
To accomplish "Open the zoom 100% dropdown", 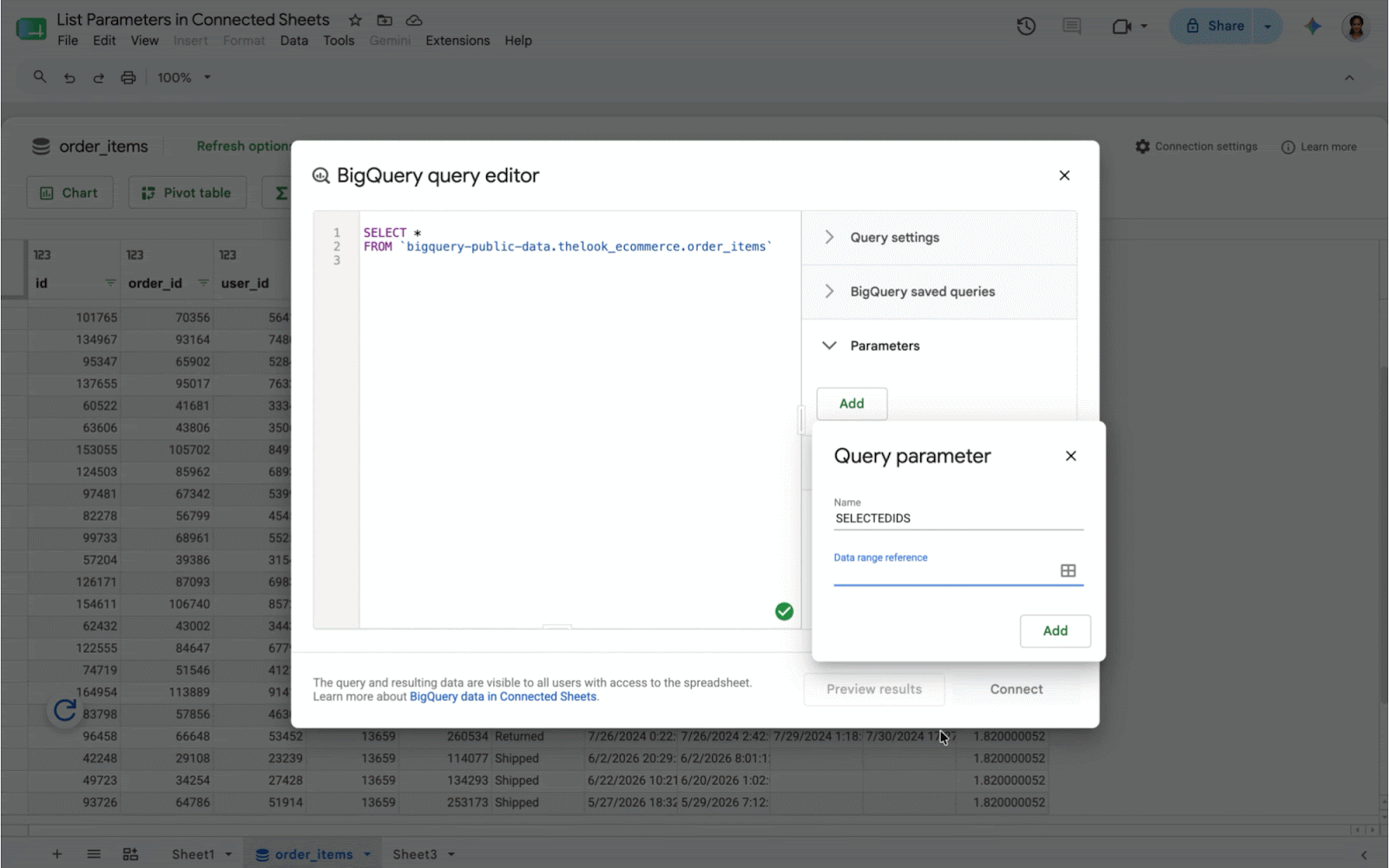I will [x=184, y=77].
